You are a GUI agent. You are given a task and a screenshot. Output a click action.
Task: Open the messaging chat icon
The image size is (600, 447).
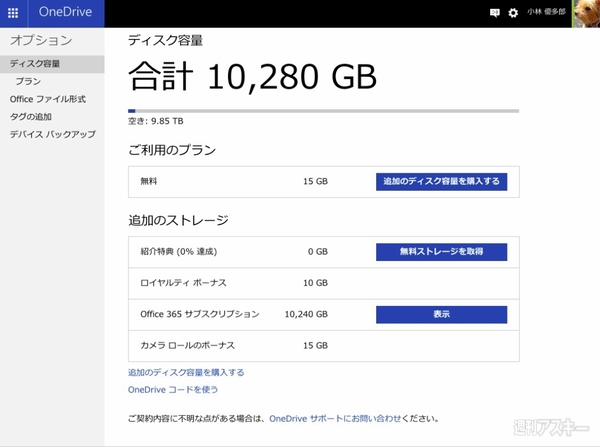(x=494, y=13)
